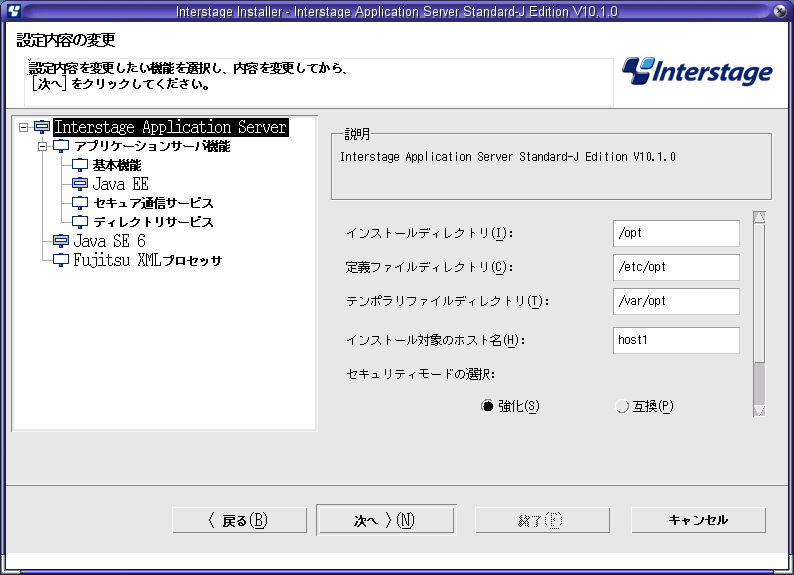Click the アプリケーションサーバ機能 node icon

(x=61, y=146)
